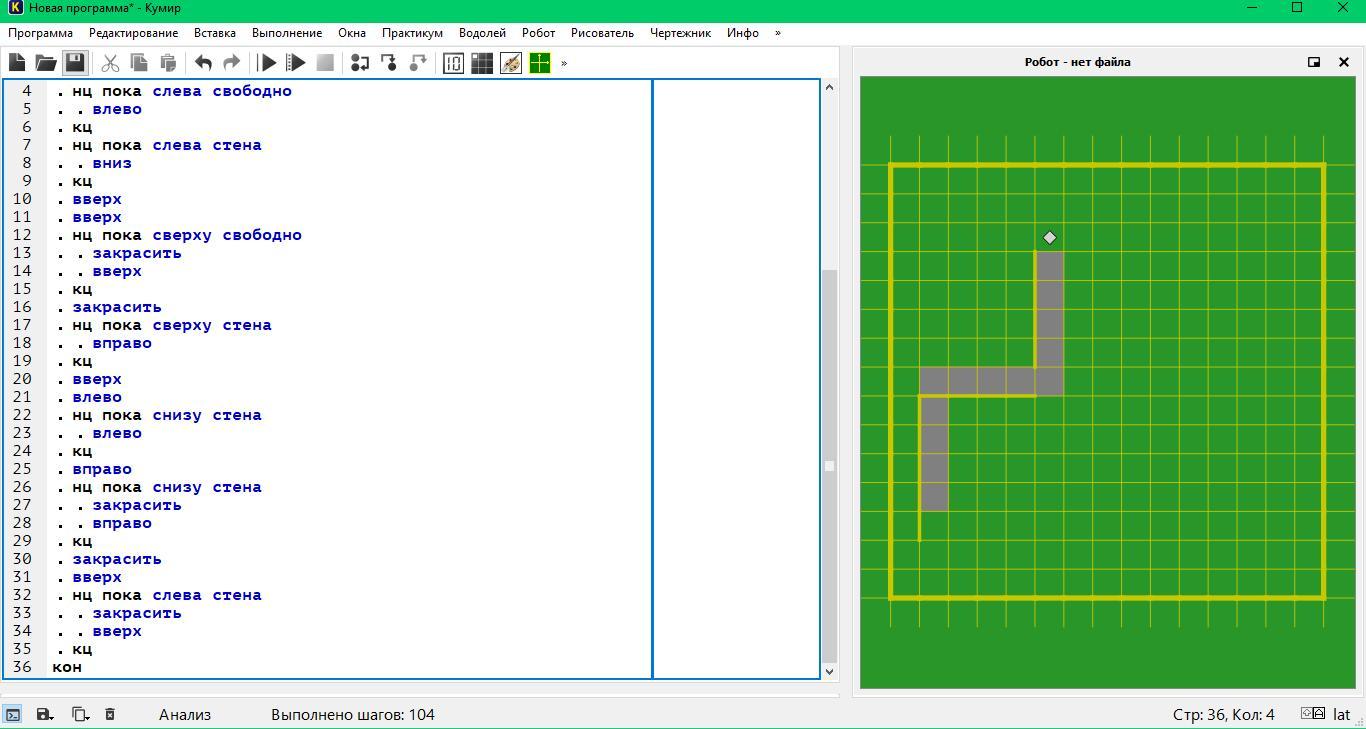Close the Robot panel
The height and width of the screenshot is (729, 1366).
(1344, 62)
